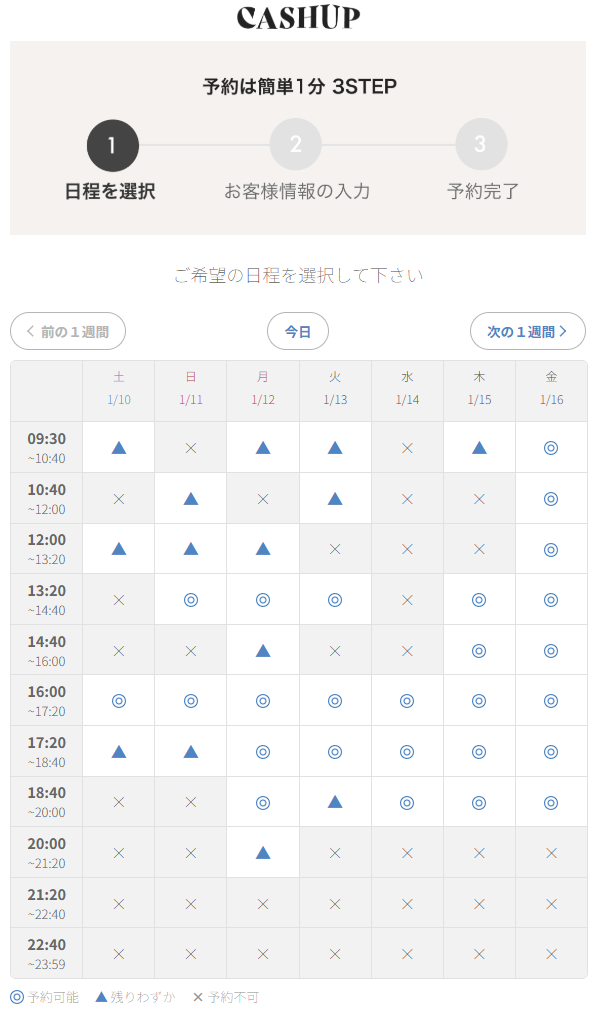Click step 2 circle お客様情報の入力
This screenshot has height=1015, width=601.
click(296, 145)
